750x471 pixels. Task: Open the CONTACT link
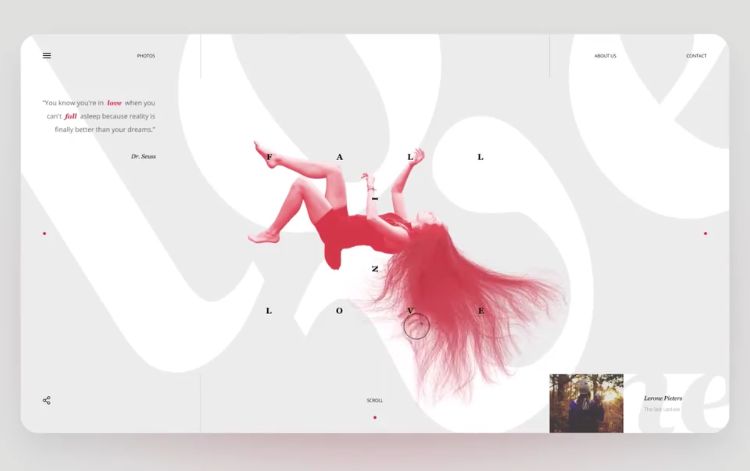click(696, 56)
